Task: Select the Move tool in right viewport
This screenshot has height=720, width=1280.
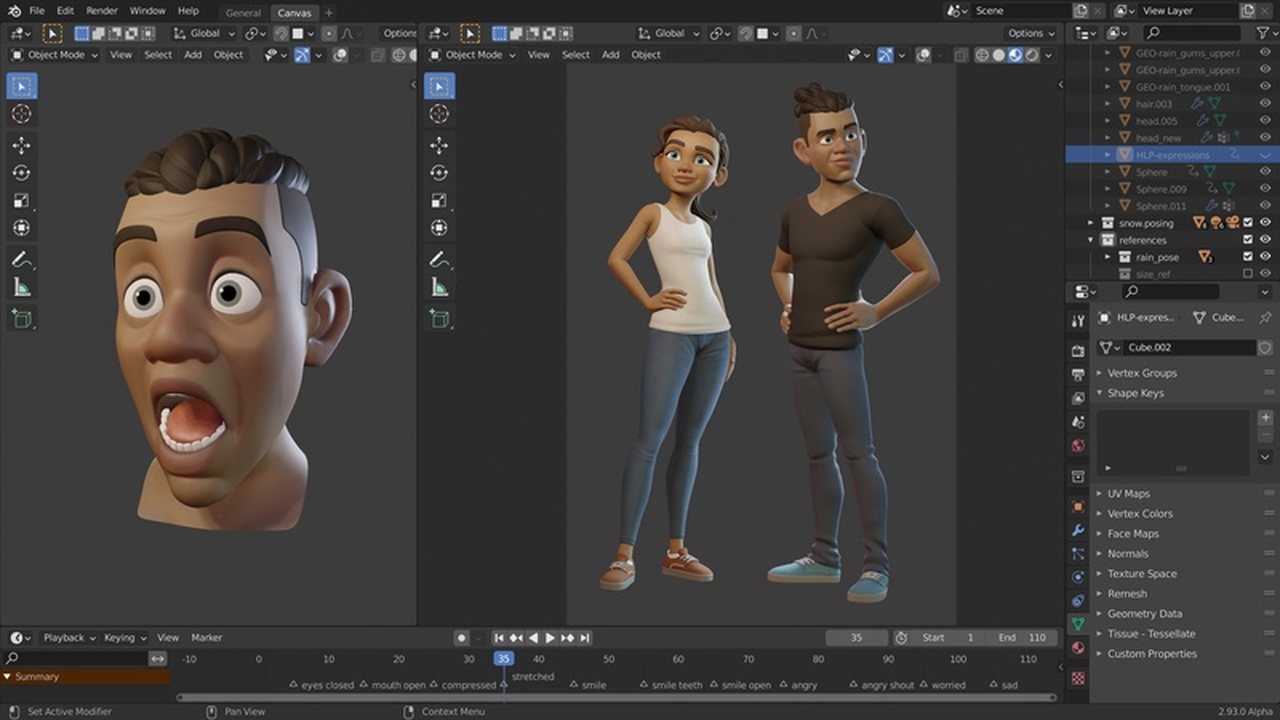Action: click(439, 145)
